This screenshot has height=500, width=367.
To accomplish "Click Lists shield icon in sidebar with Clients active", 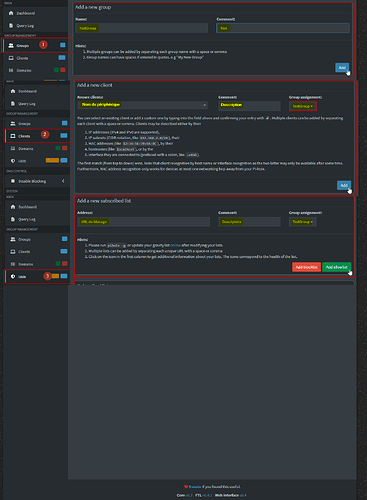I will point(13,161).
